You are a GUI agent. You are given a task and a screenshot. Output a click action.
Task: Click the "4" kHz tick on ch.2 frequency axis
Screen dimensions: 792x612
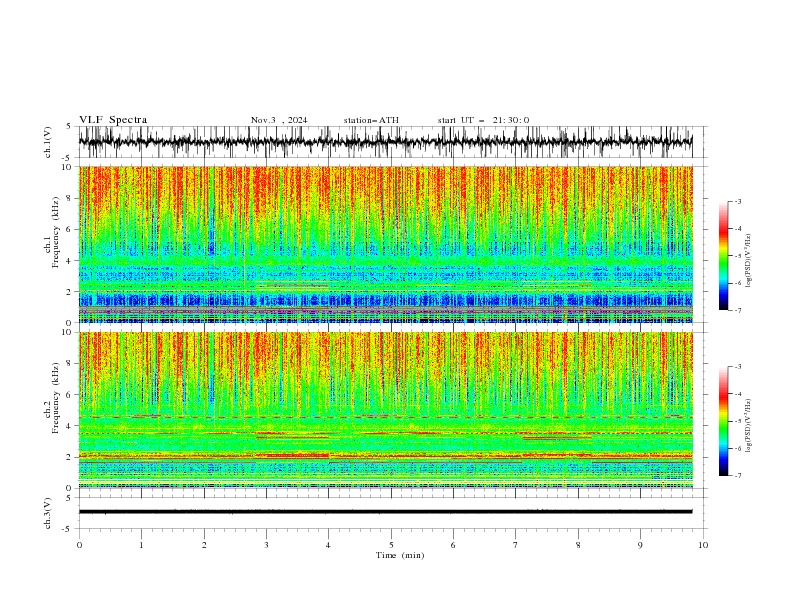[70, 426]
